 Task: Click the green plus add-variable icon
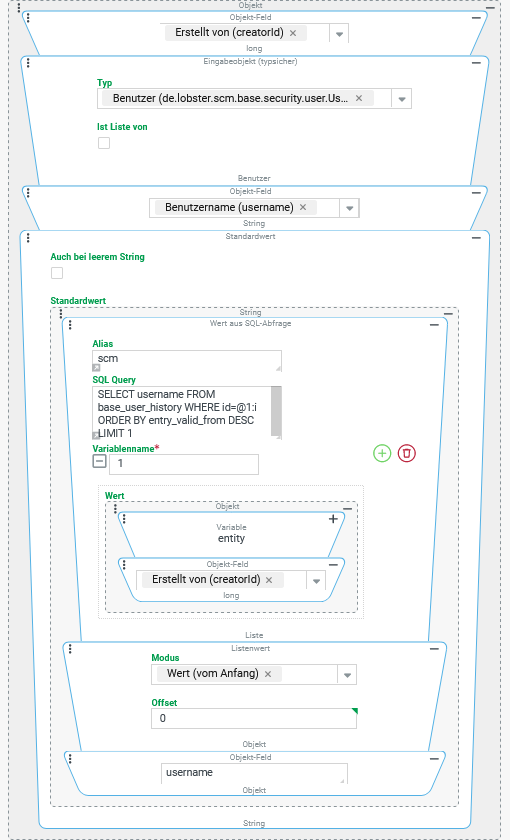point(382,453)
